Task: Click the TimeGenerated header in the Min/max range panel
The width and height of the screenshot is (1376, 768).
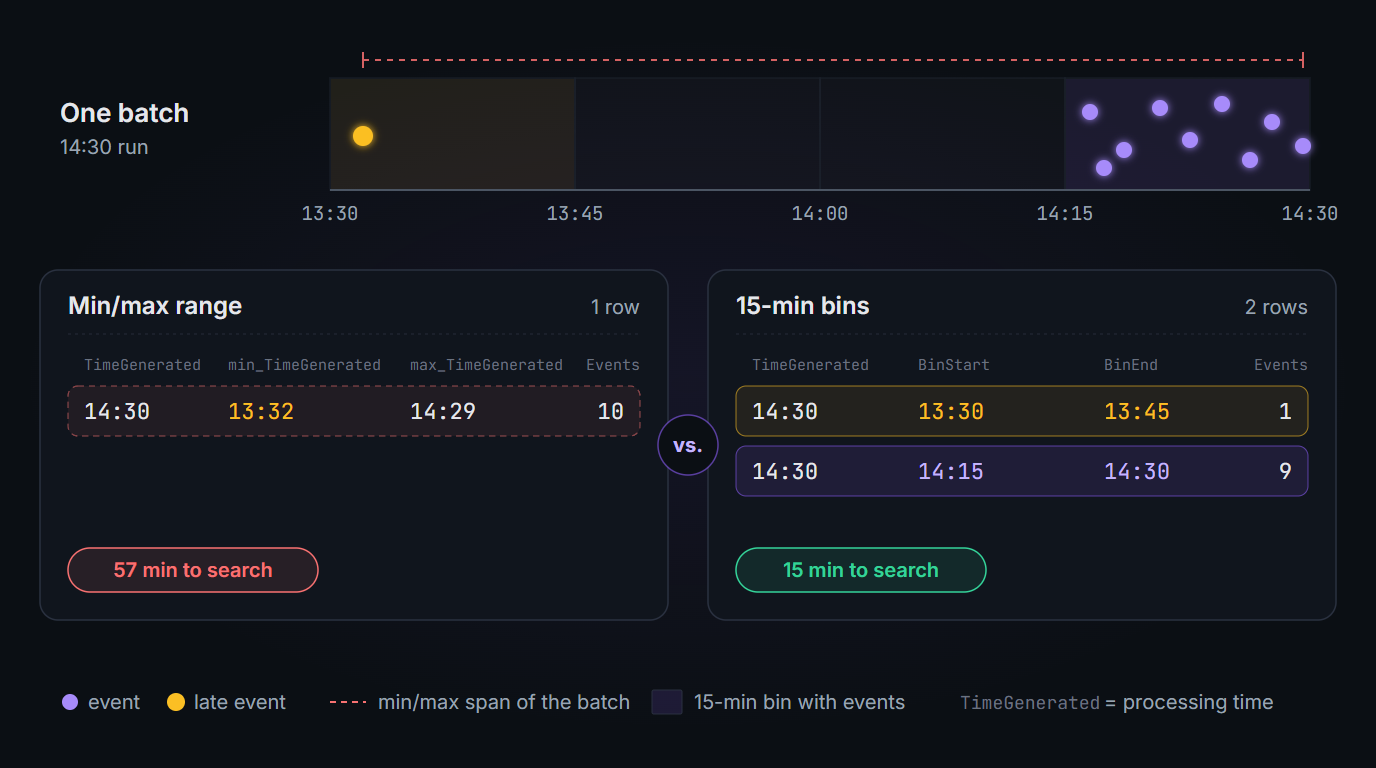Action: coord(142,365)
